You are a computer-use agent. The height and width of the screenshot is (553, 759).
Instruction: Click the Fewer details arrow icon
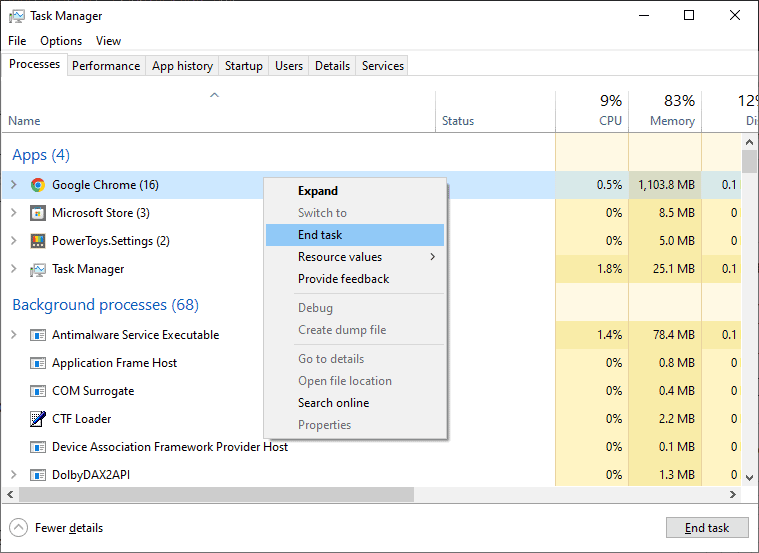[18, 528]
